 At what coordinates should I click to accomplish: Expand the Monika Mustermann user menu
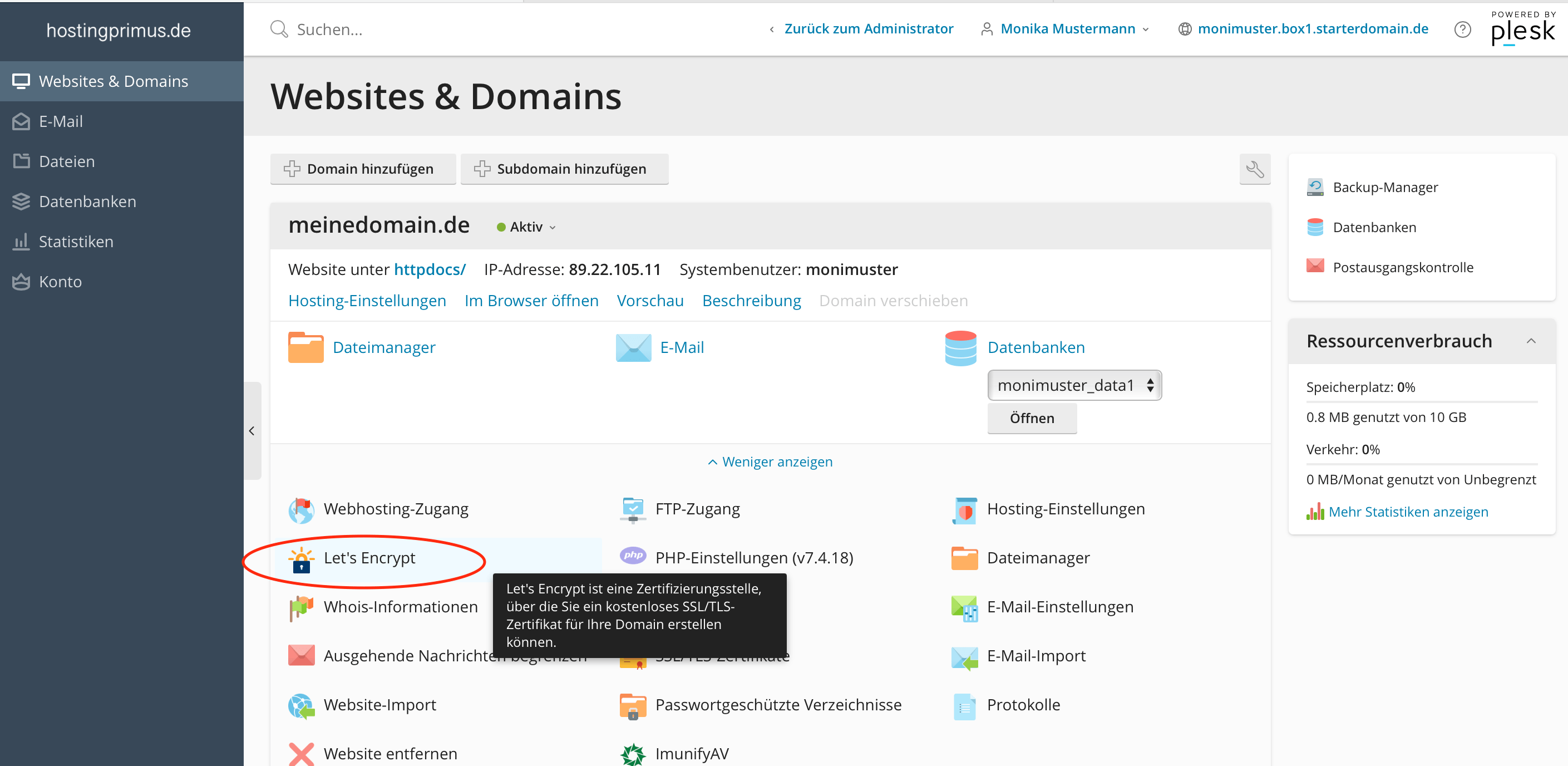(x=1065, y=30)
